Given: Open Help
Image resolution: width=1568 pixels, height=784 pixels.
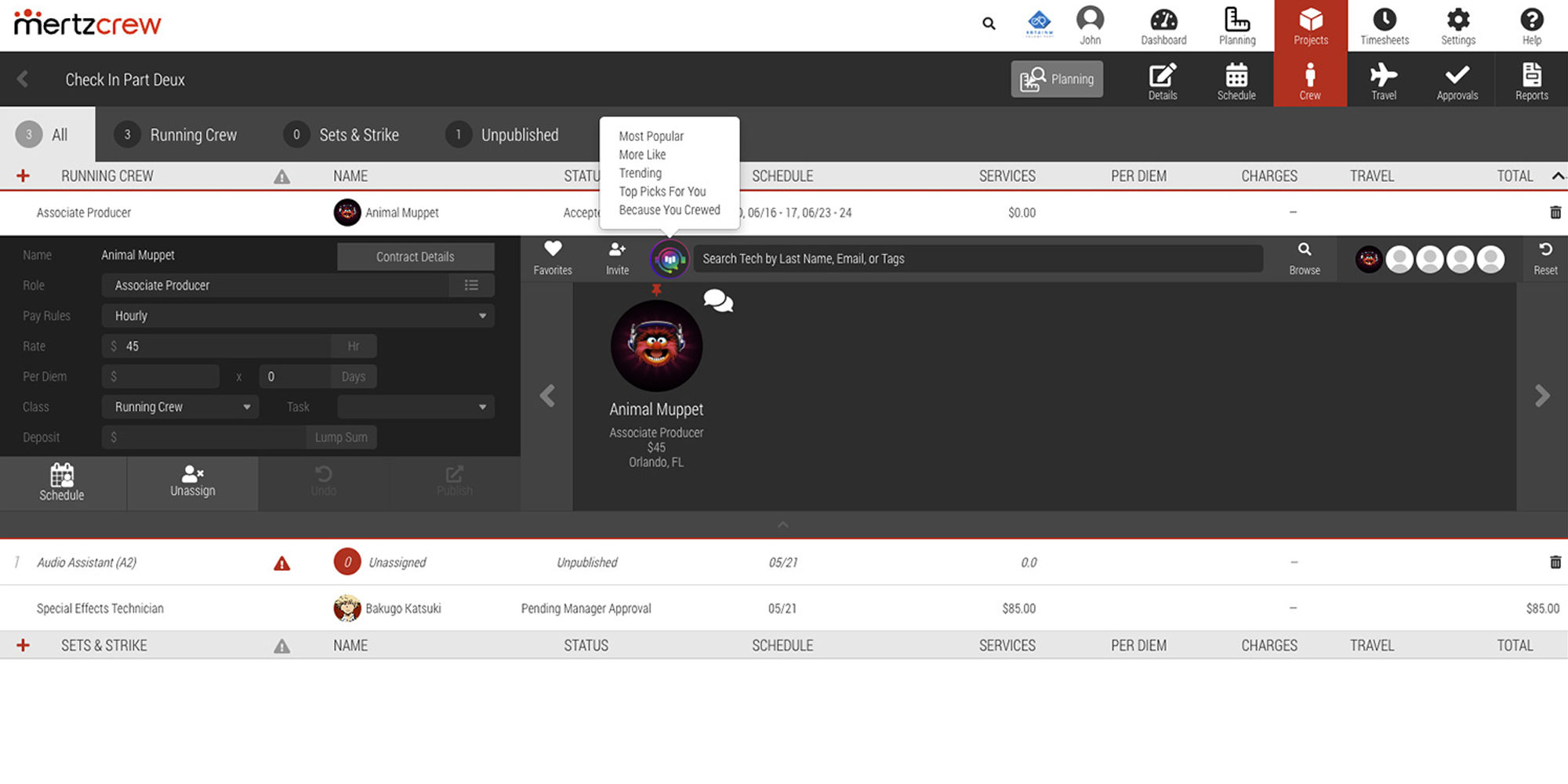Looking at the screenshot, I should click(x=1532, y=26).
